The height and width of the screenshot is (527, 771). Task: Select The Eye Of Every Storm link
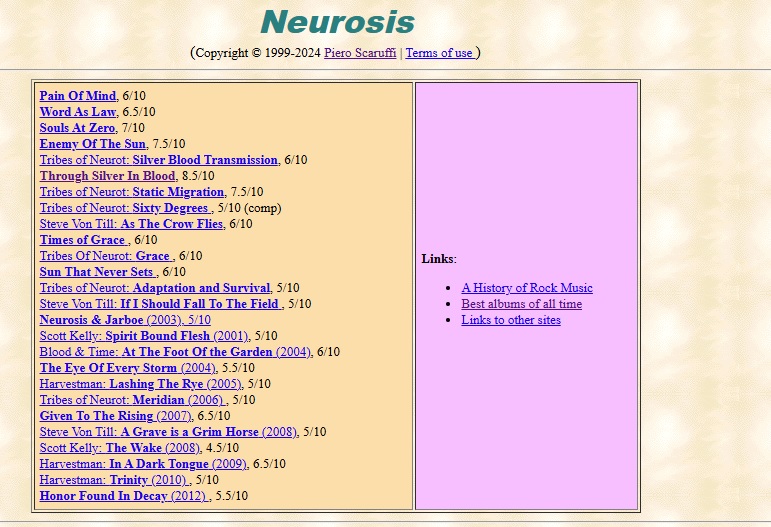point(127,368)
